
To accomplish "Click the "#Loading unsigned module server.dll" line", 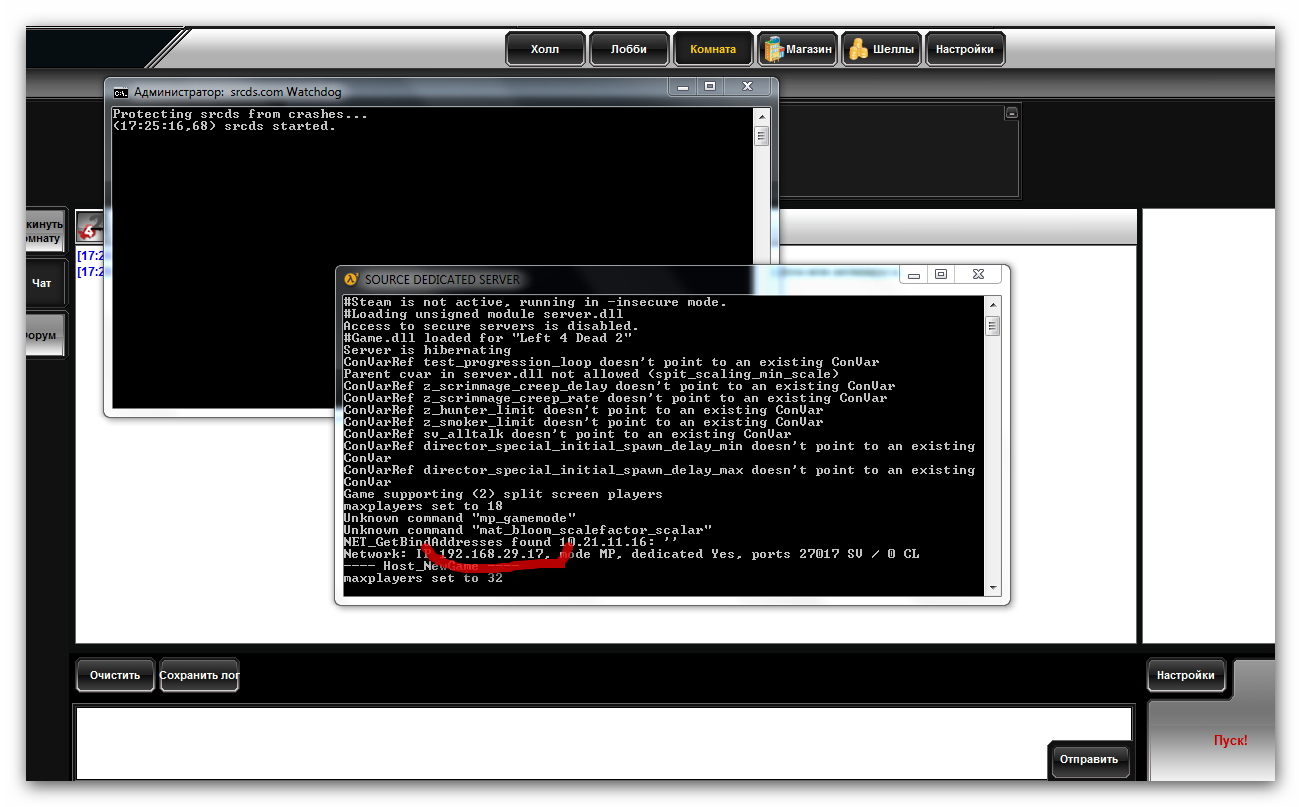I will pyautogui.click(x=483, y=314).
